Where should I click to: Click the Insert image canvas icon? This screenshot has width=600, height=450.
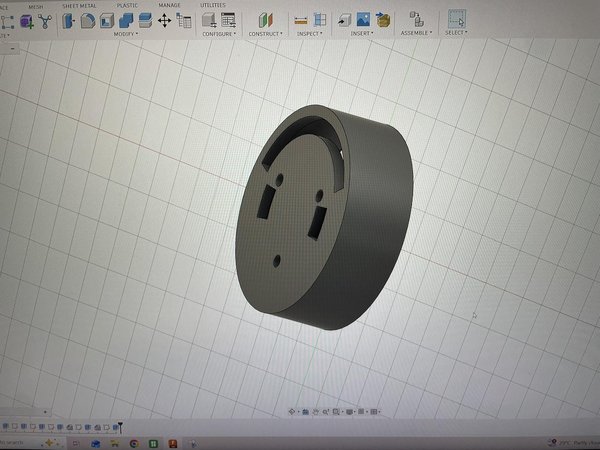363,19
